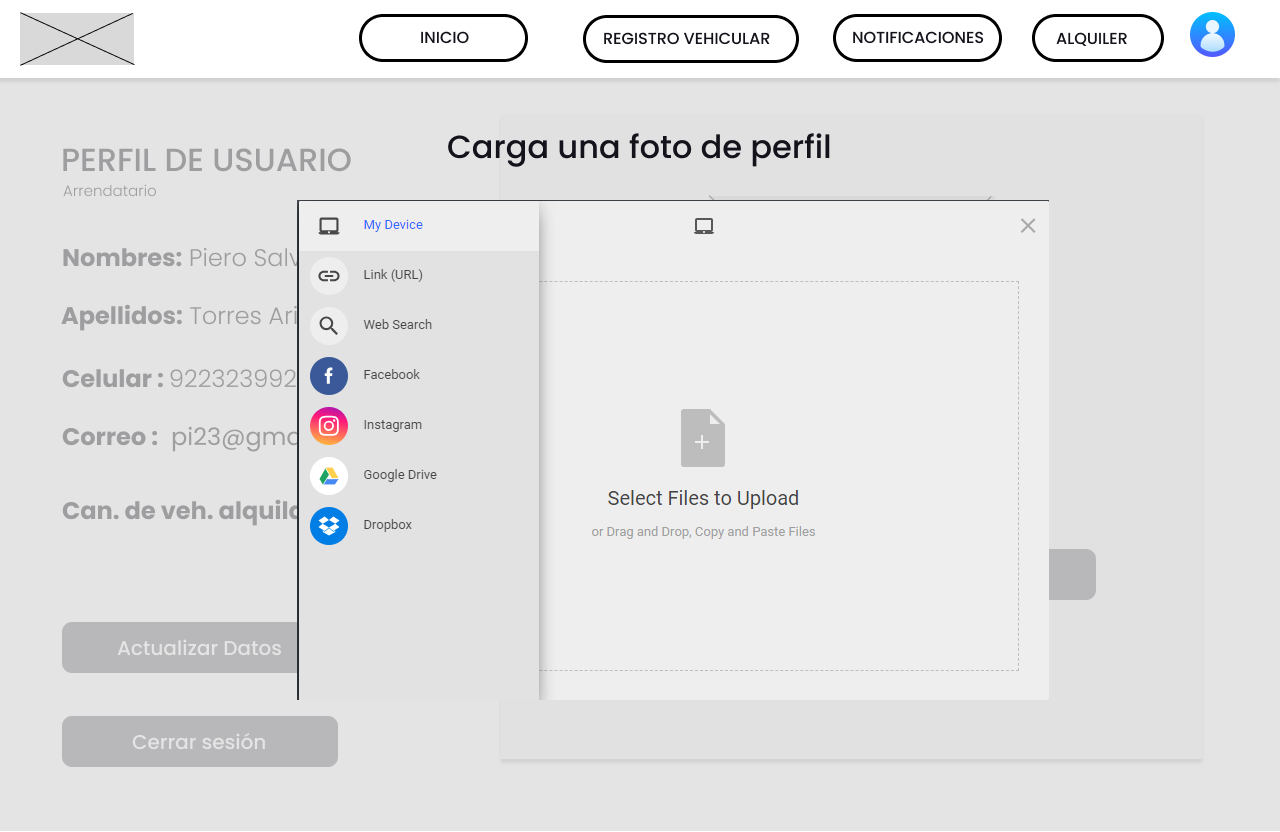1280x832 pixels.
Task: Open ALQUILER page
Action: (1098, 39)
